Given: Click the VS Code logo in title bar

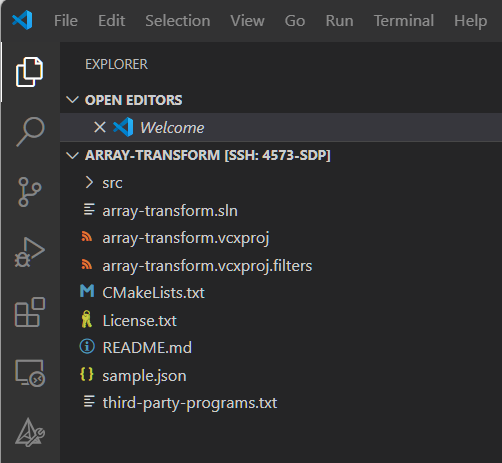Looking at the screenshot, I should [22, 20].
